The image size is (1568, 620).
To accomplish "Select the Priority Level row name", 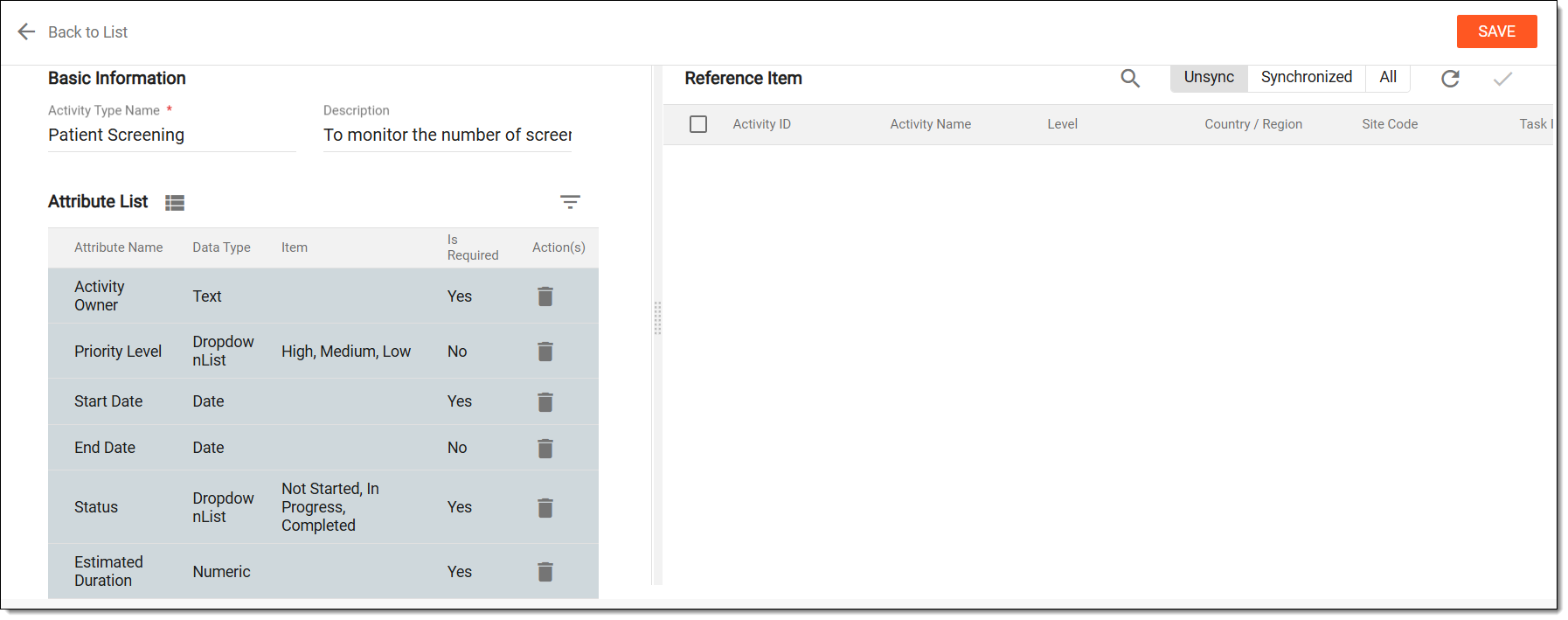I will point(118,352).
